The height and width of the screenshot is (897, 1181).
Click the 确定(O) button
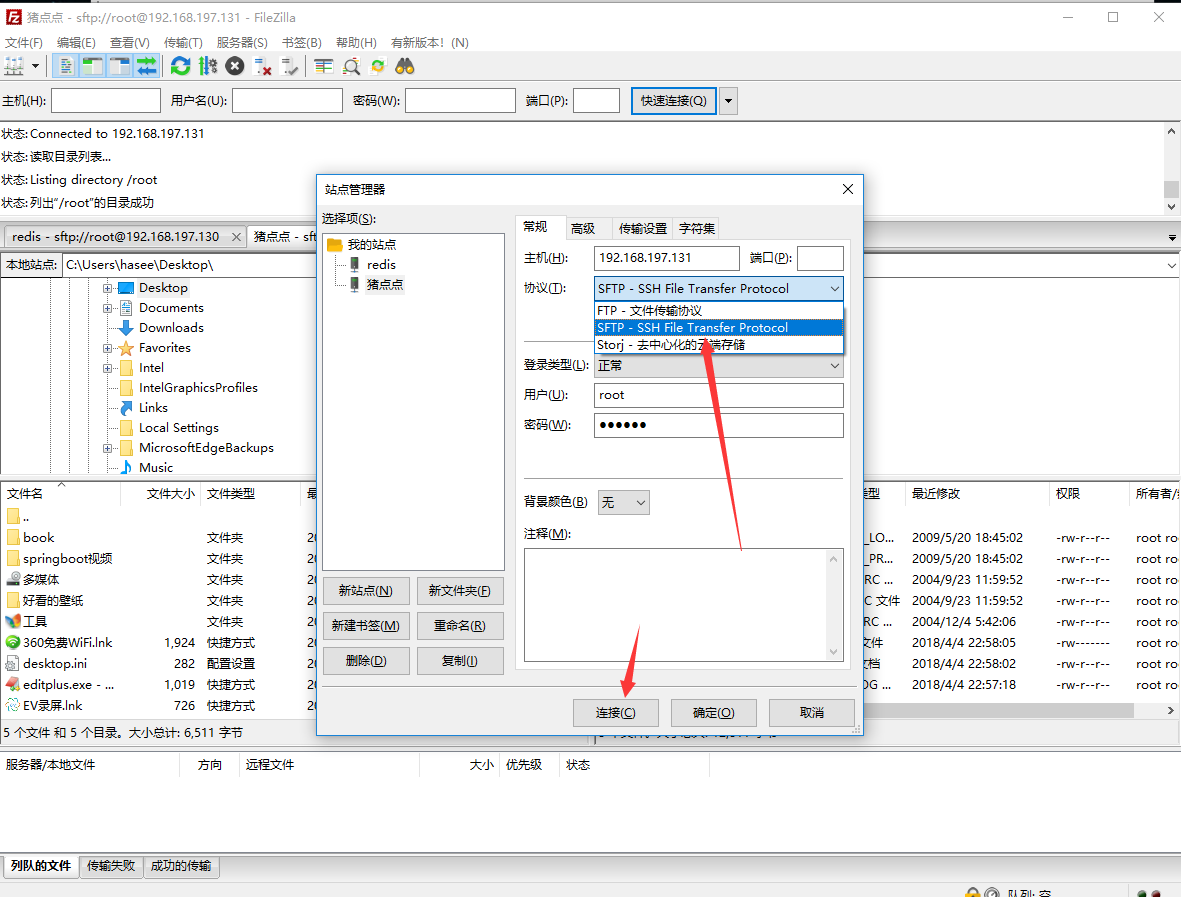[713, 712]
